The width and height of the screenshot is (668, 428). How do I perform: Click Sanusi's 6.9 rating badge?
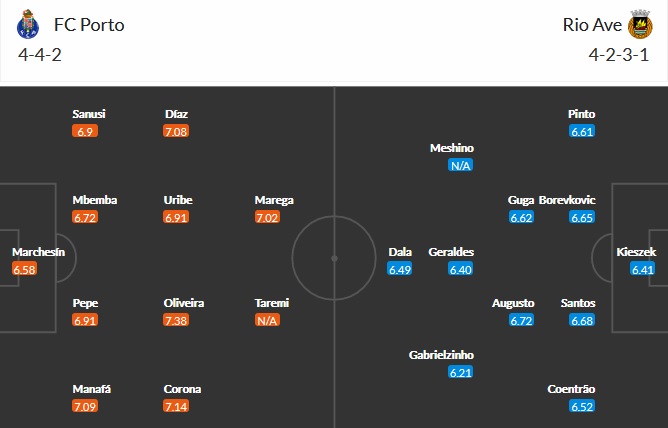pyautogui.click(x=86, y=131)
